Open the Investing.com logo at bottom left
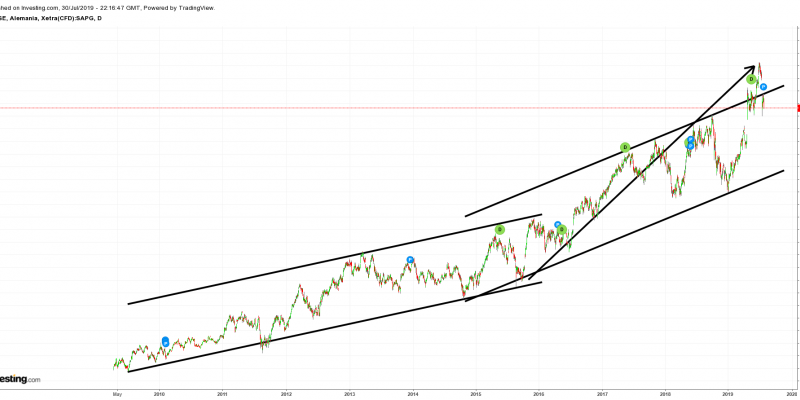 pos(20,379)
